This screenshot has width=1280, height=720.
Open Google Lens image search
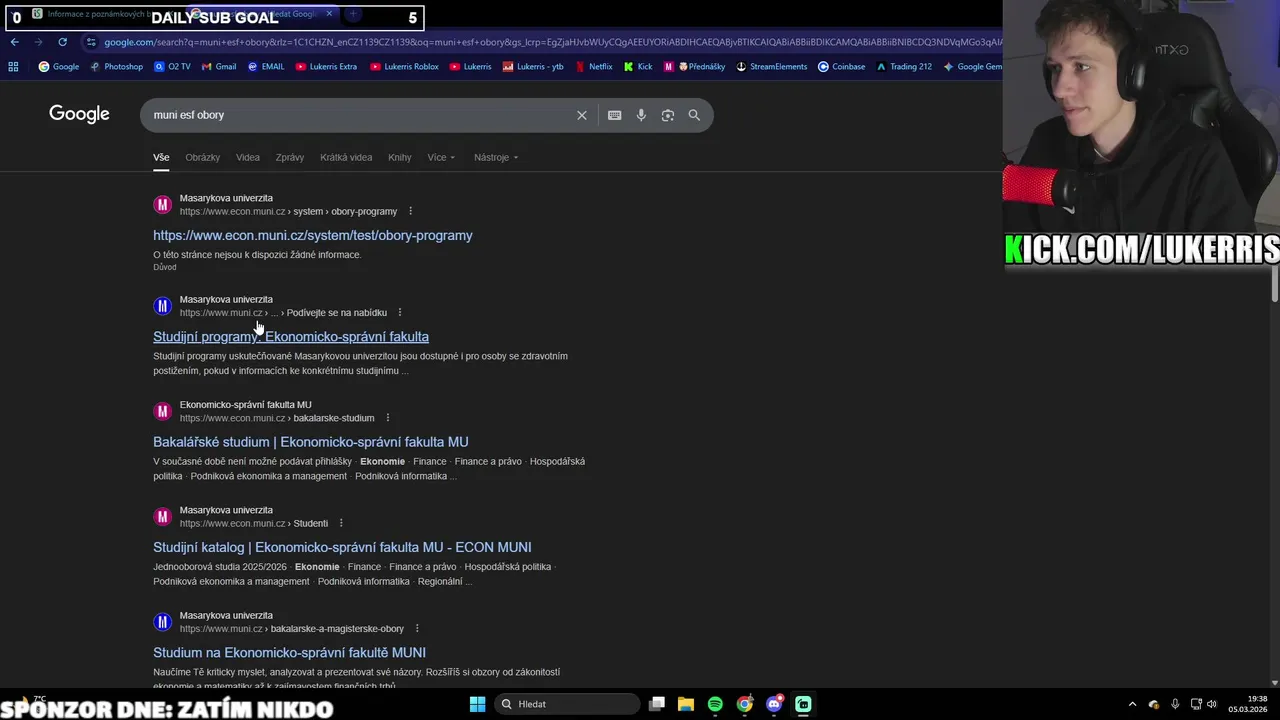click(x=668, y=115)
